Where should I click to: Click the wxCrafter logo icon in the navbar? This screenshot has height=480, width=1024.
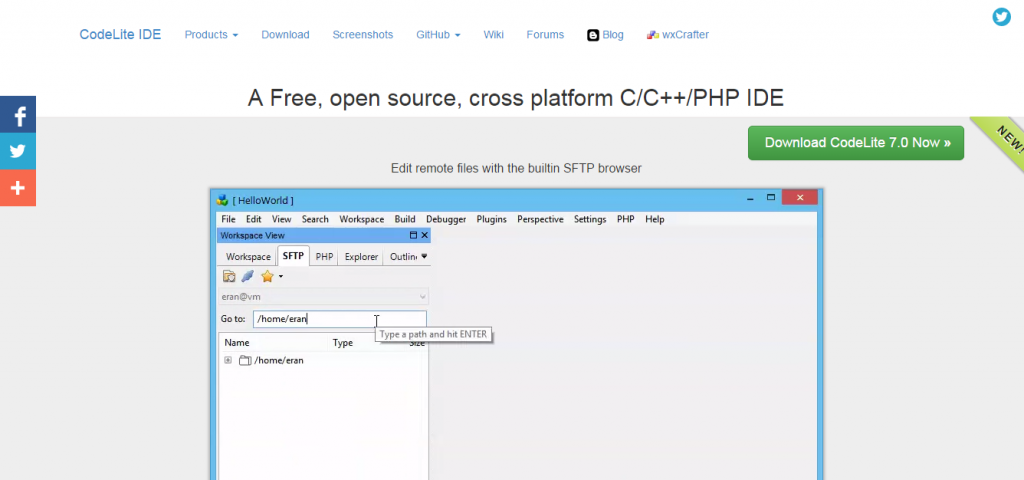652,35
